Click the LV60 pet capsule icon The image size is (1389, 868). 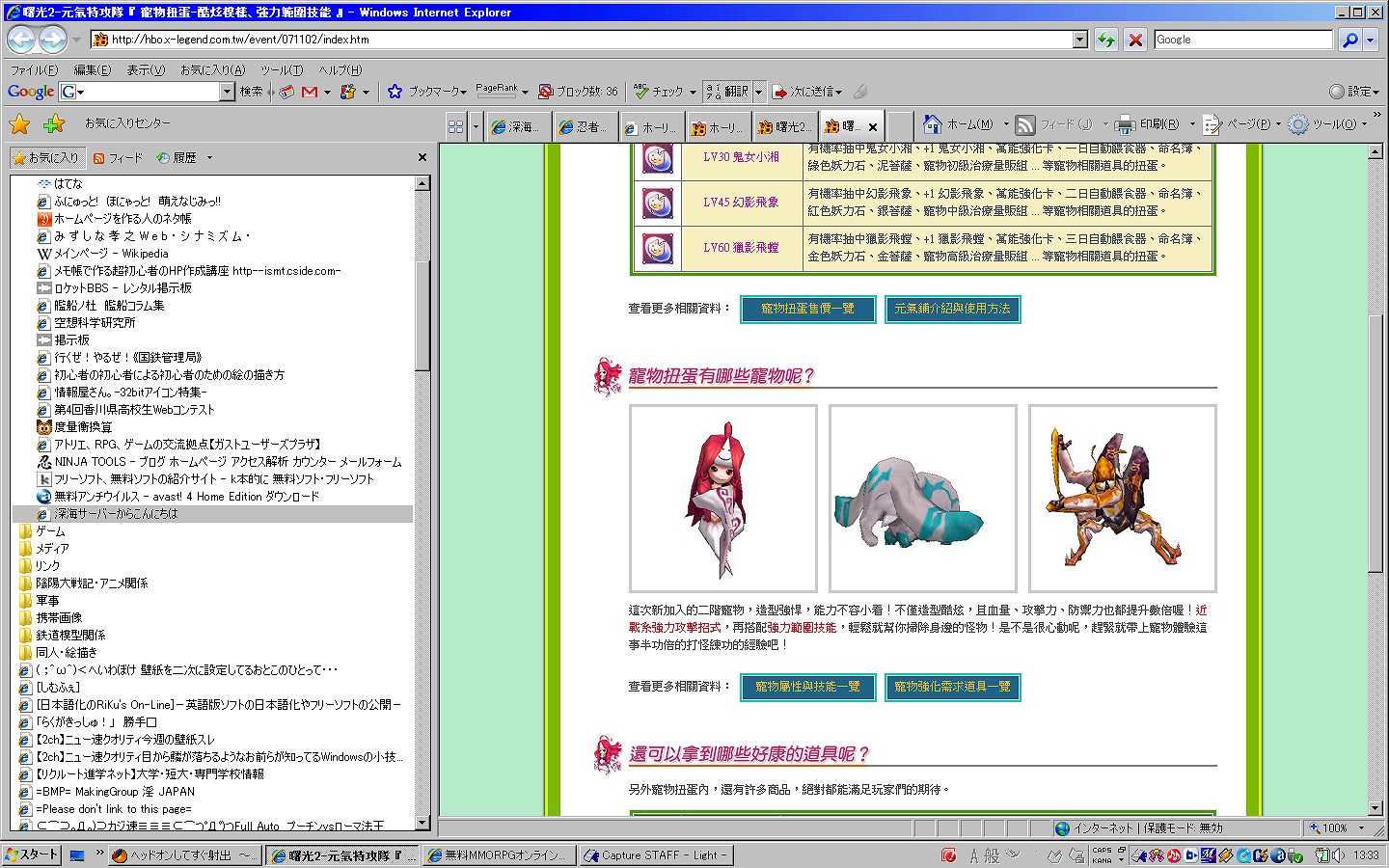[x=658, y=248]
